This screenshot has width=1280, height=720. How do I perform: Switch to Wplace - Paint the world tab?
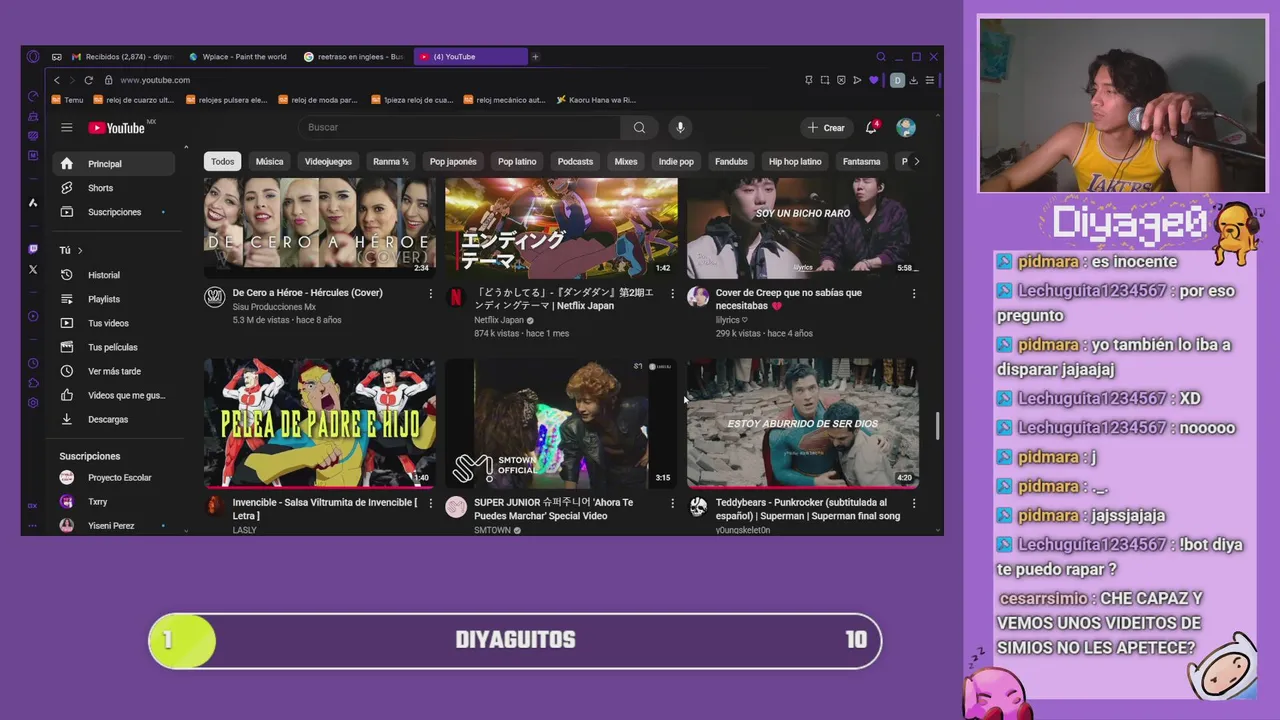tap(240, 57)
